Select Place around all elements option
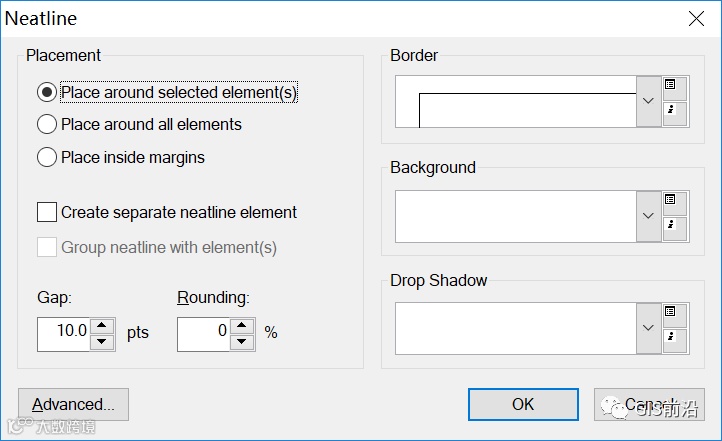722x441 pixels. pyautogui.click(x=46, y=125)
